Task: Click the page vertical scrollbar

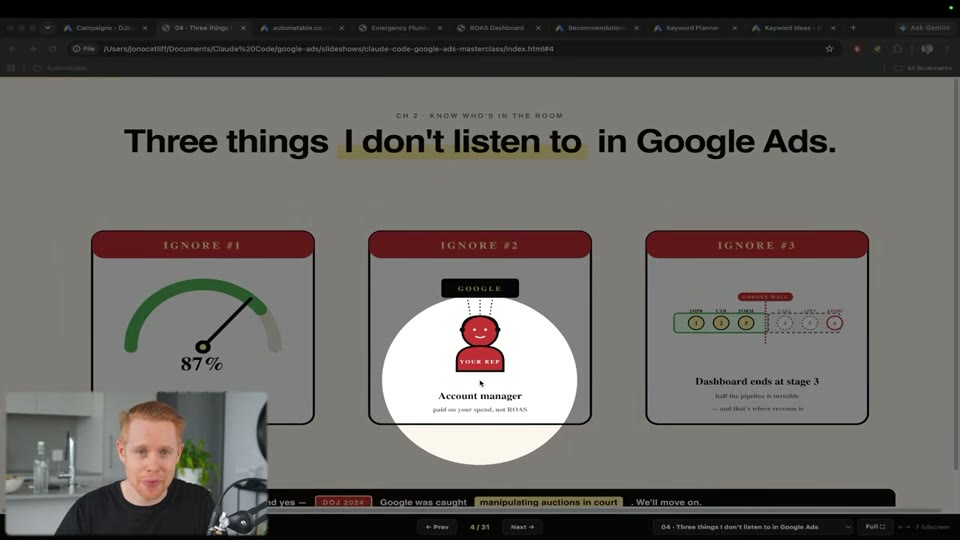Action: click(x=956, y=276)
